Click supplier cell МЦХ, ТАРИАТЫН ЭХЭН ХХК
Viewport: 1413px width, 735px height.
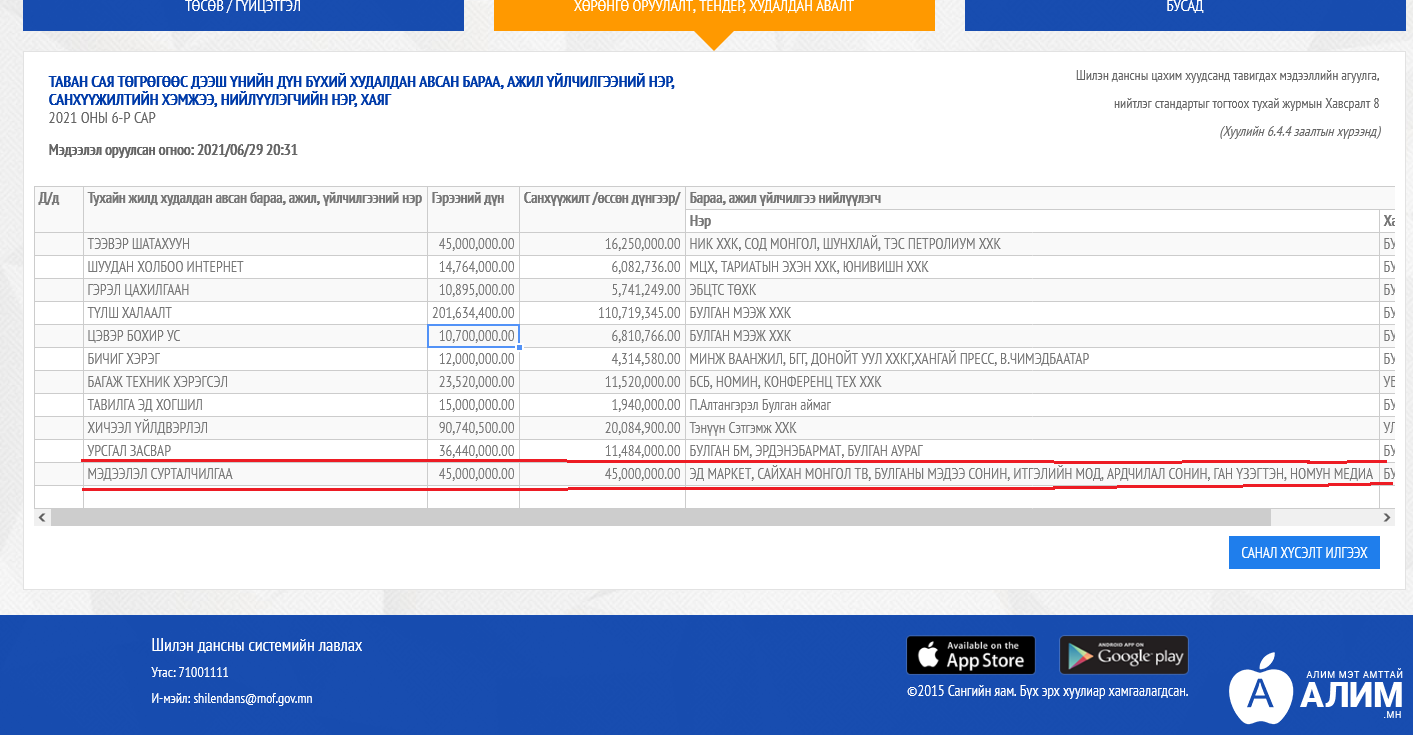(x=1032, y=267)
